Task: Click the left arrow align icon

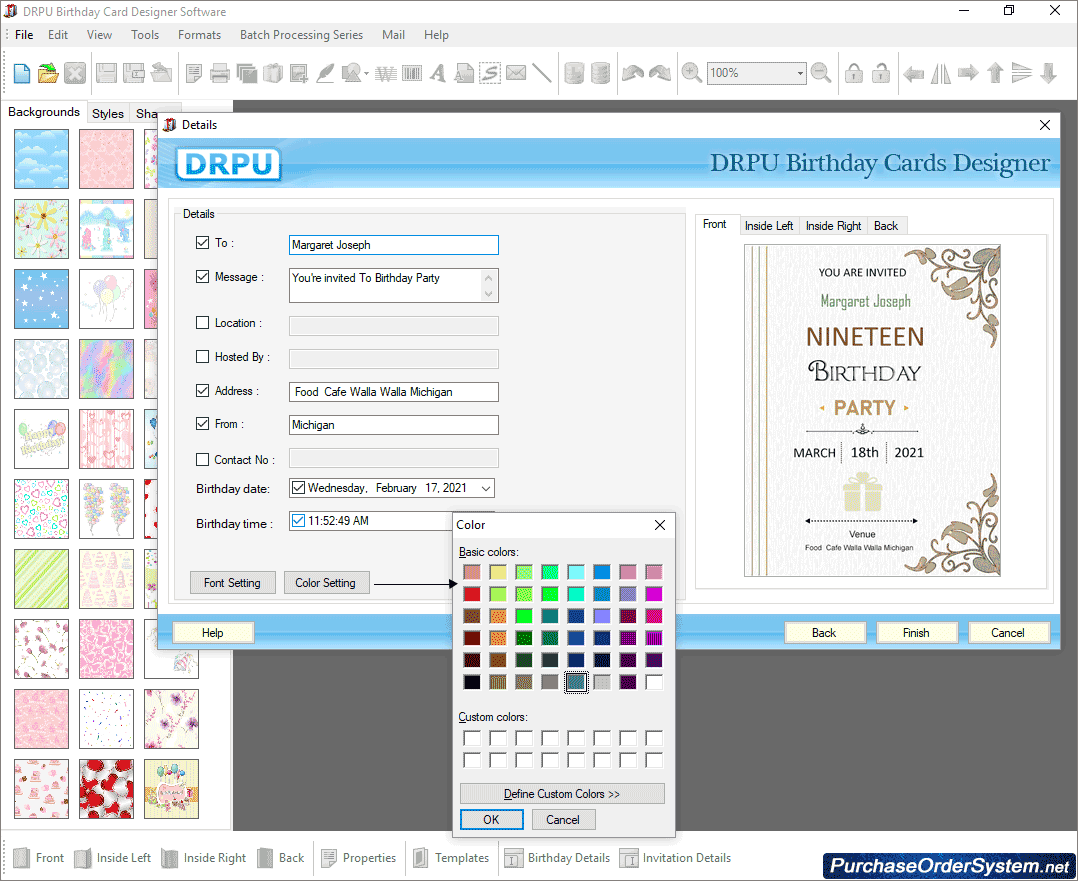Action: [x=914, y=73]
